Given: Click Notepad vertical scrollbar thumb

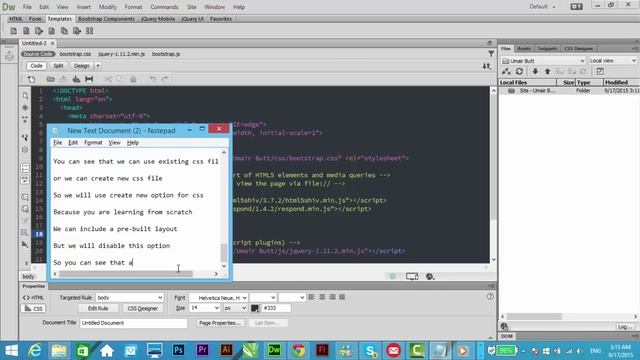Looking at the screenshot, I should 224,253.
